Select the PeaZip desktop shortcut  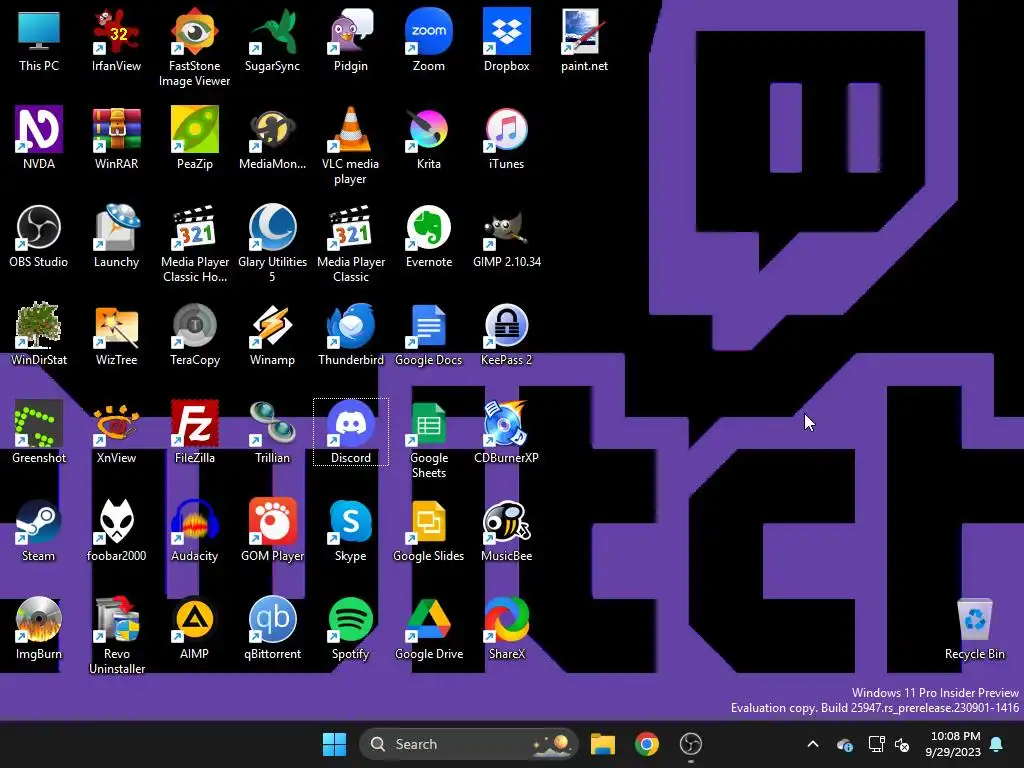[195, 138]
